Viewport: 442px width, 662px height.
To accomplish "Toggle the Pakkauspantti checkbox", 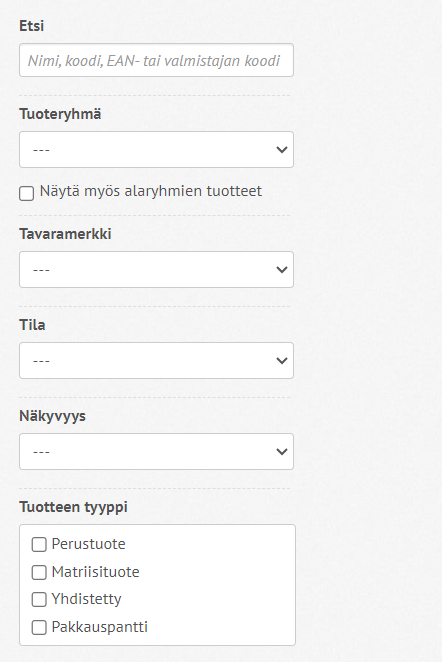I will click(39, 627).
